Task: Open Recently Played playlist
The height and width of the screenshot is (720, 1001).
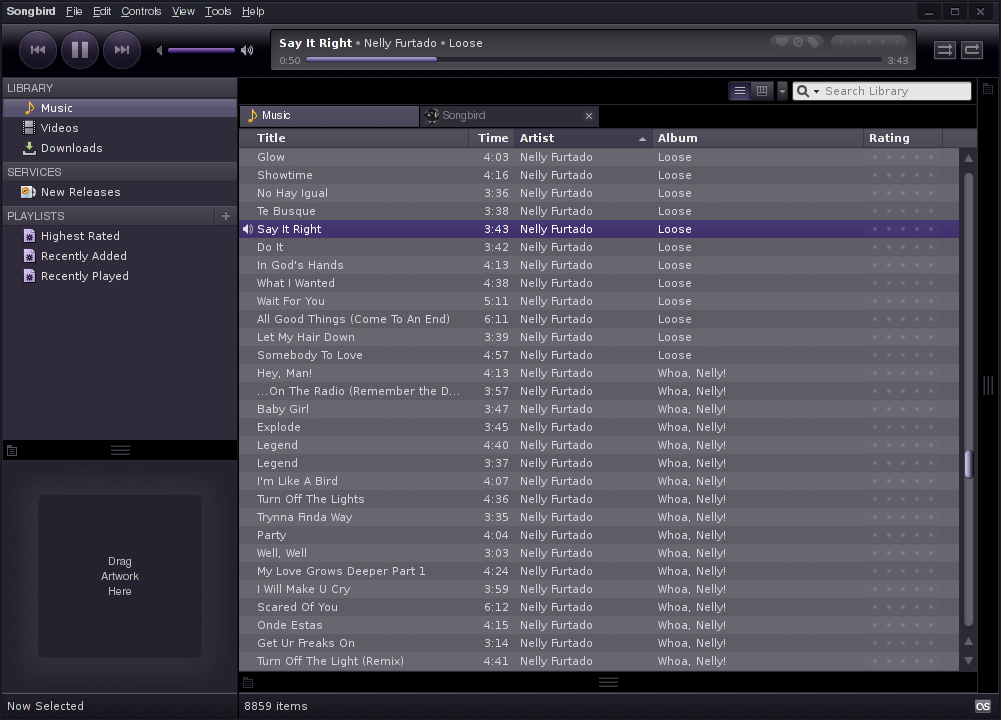Action: pos(84,276)
